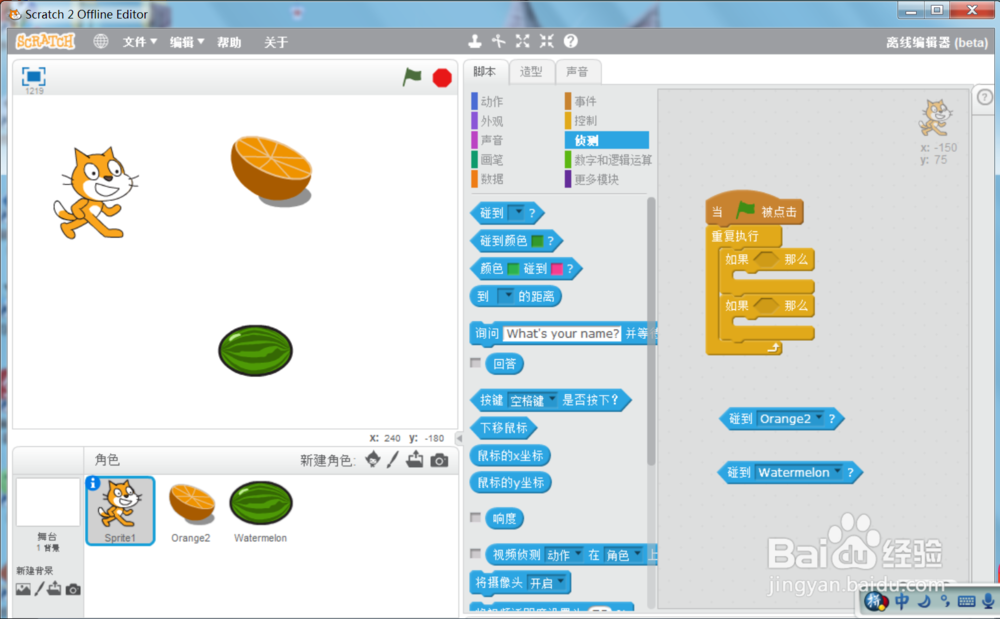Image resolution: width=1000 pixels, height=619 pixels.
Task: Click the 帮助 menu item
Action: [x=229, y=42]
